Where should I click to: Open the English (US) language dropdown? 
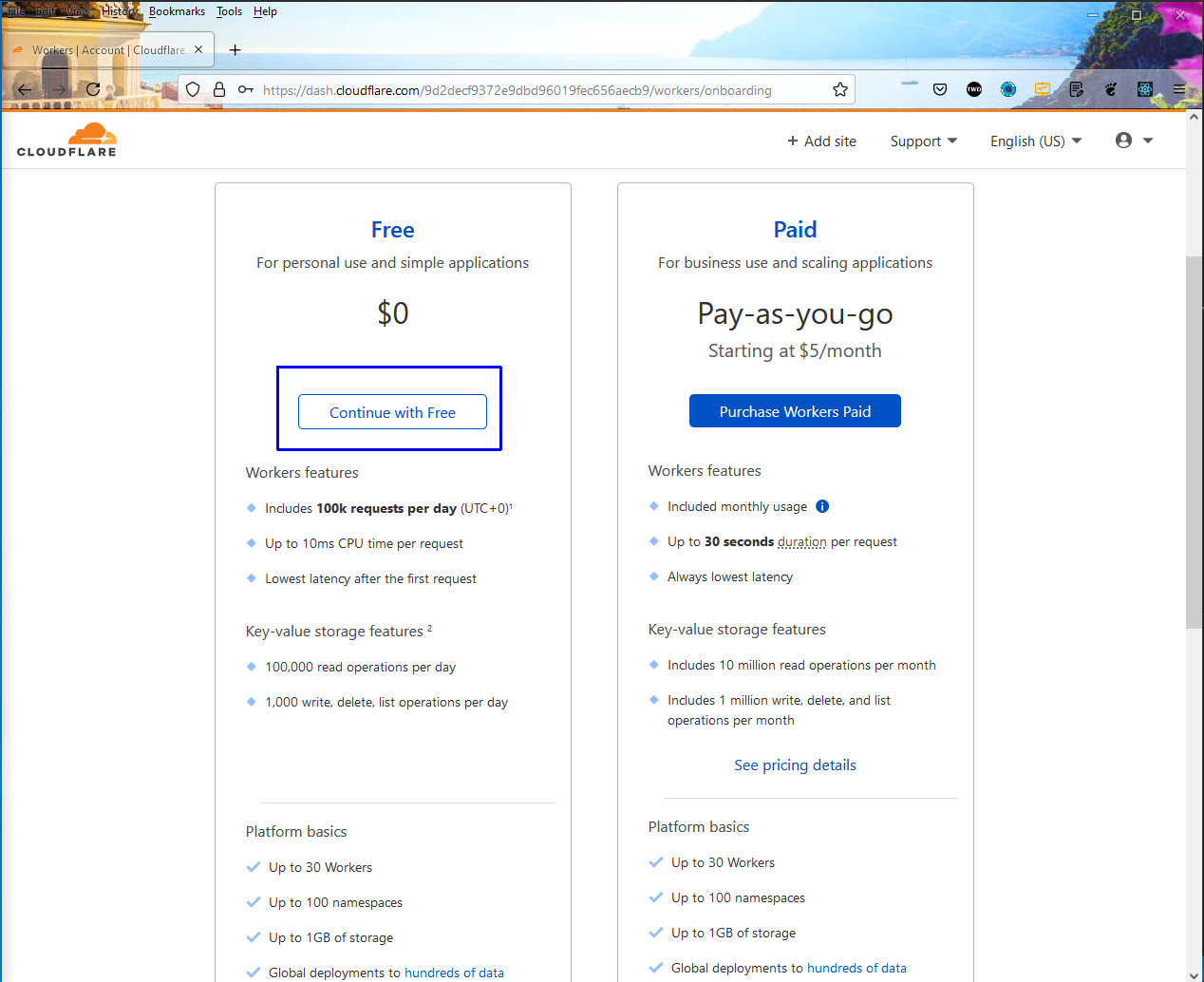pos(1036,141)
